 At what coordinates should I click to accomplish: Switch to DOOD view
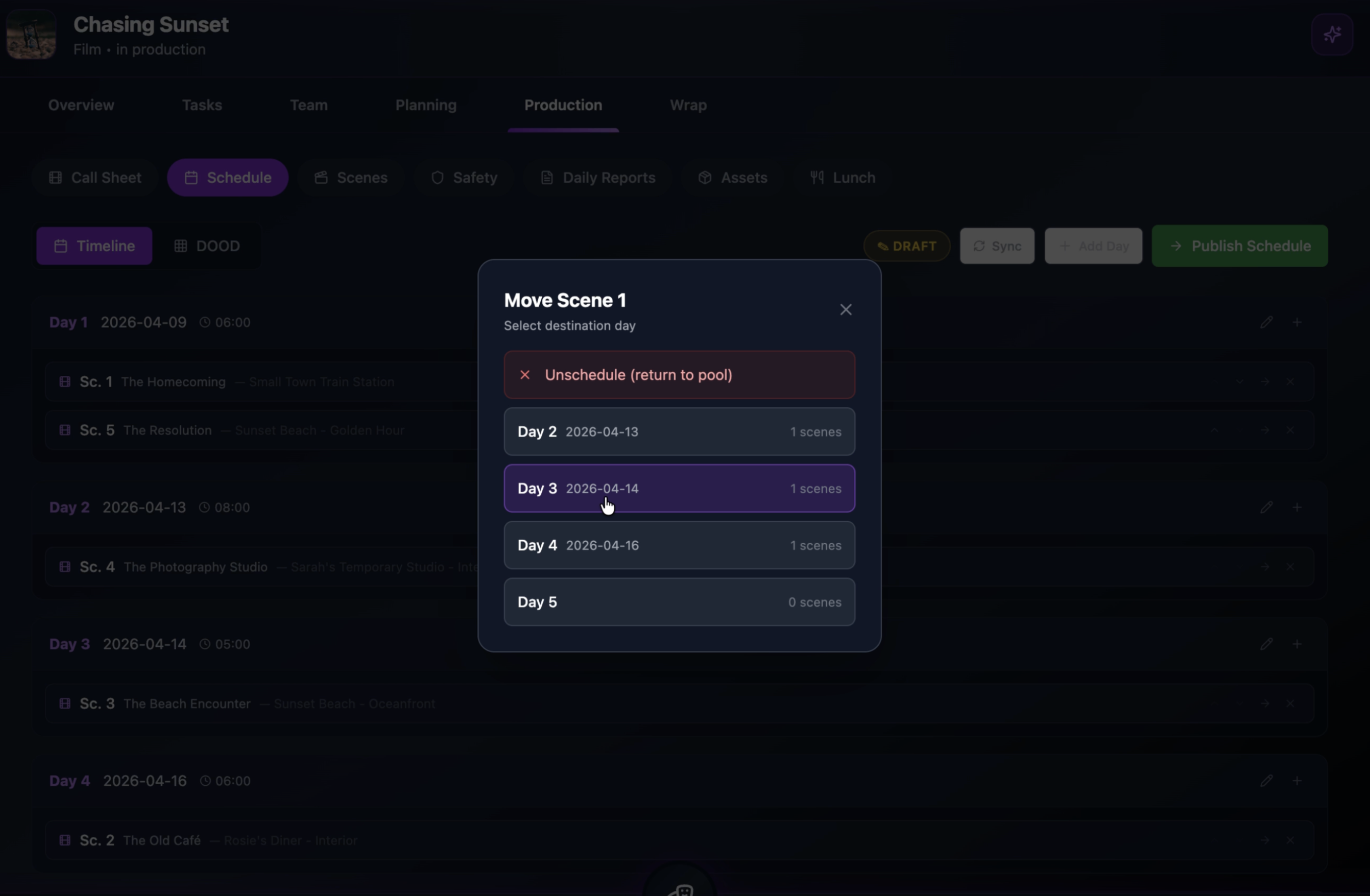207,246
